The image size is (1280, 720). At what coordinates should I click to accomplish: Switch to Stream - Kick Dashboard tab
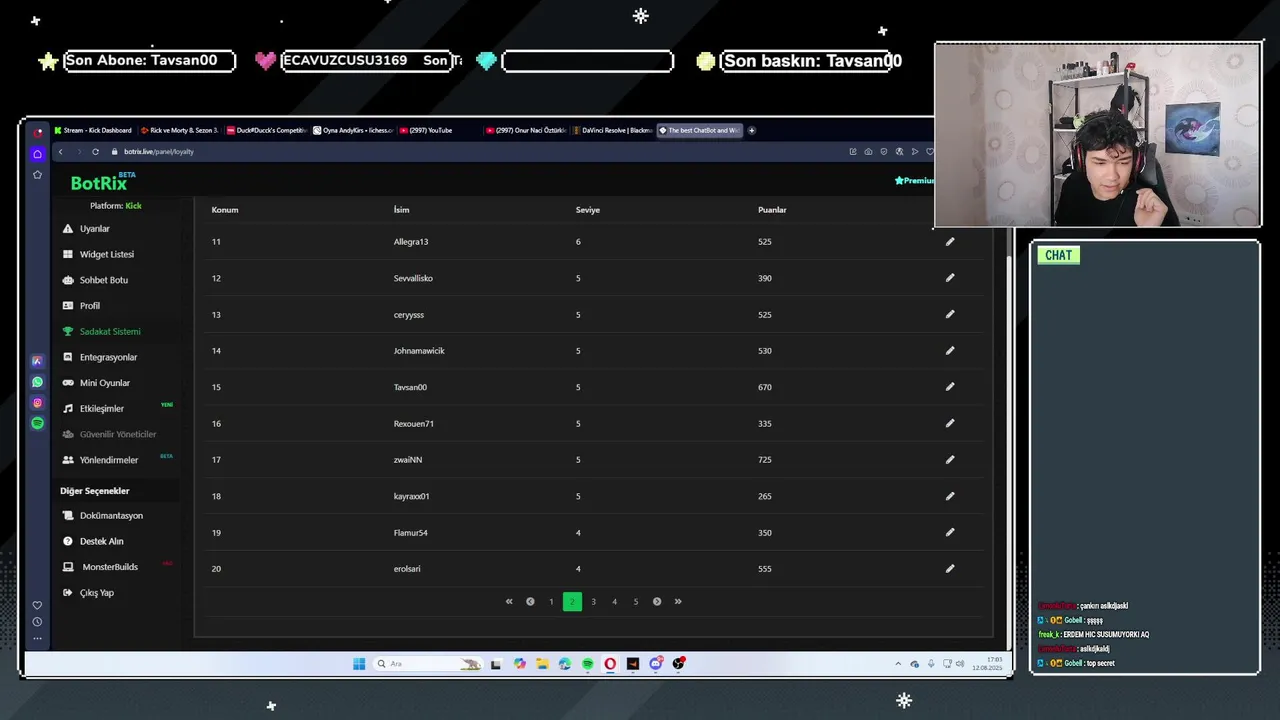93,130
